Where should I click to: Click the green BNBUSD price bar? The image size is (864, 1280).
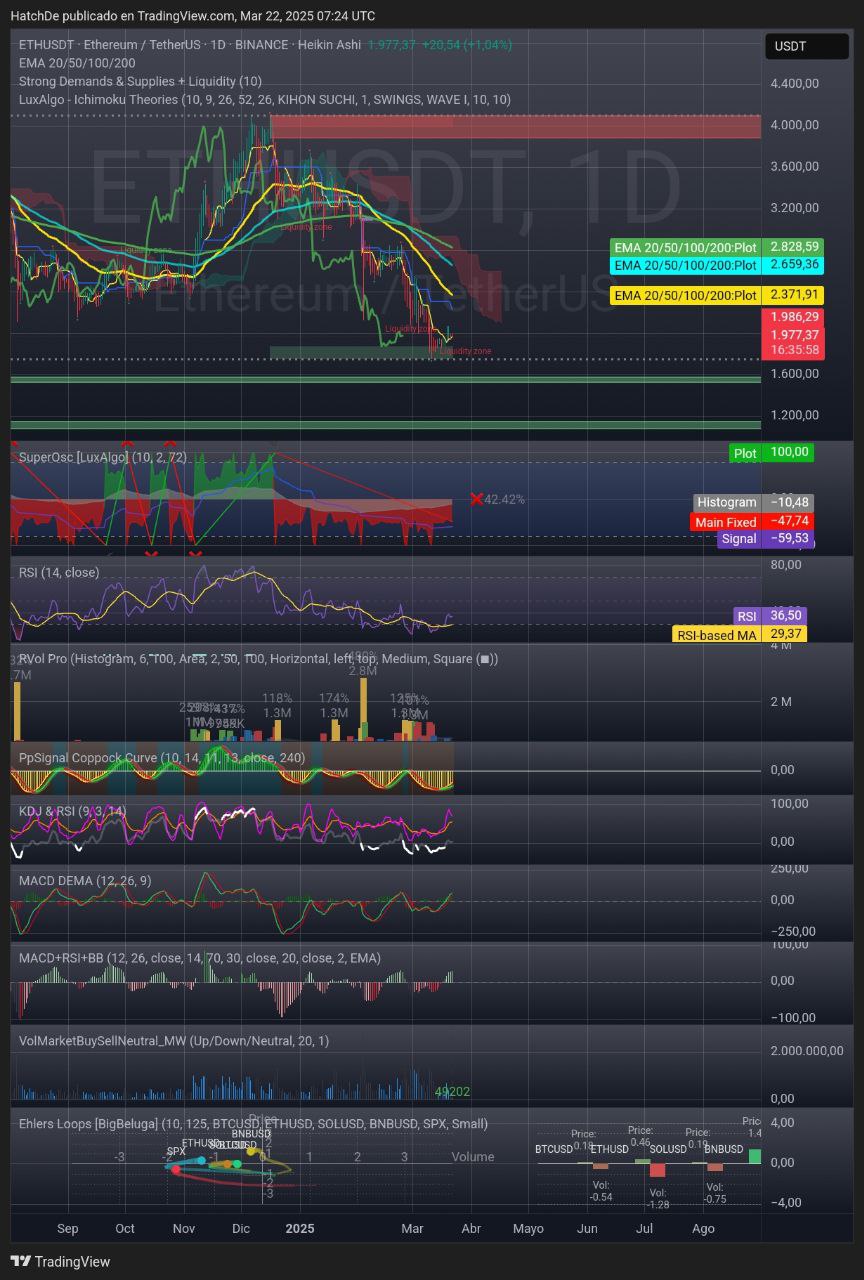753,1156
